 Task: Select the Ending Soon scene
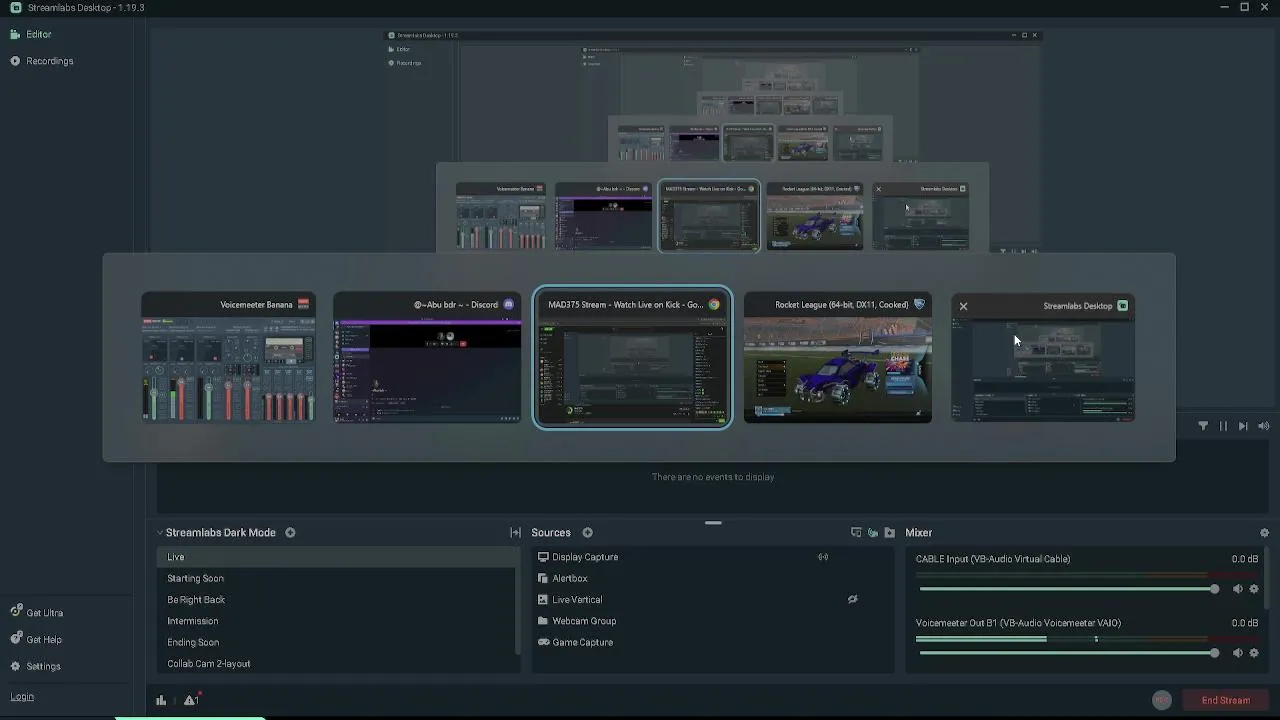(338, 642)
